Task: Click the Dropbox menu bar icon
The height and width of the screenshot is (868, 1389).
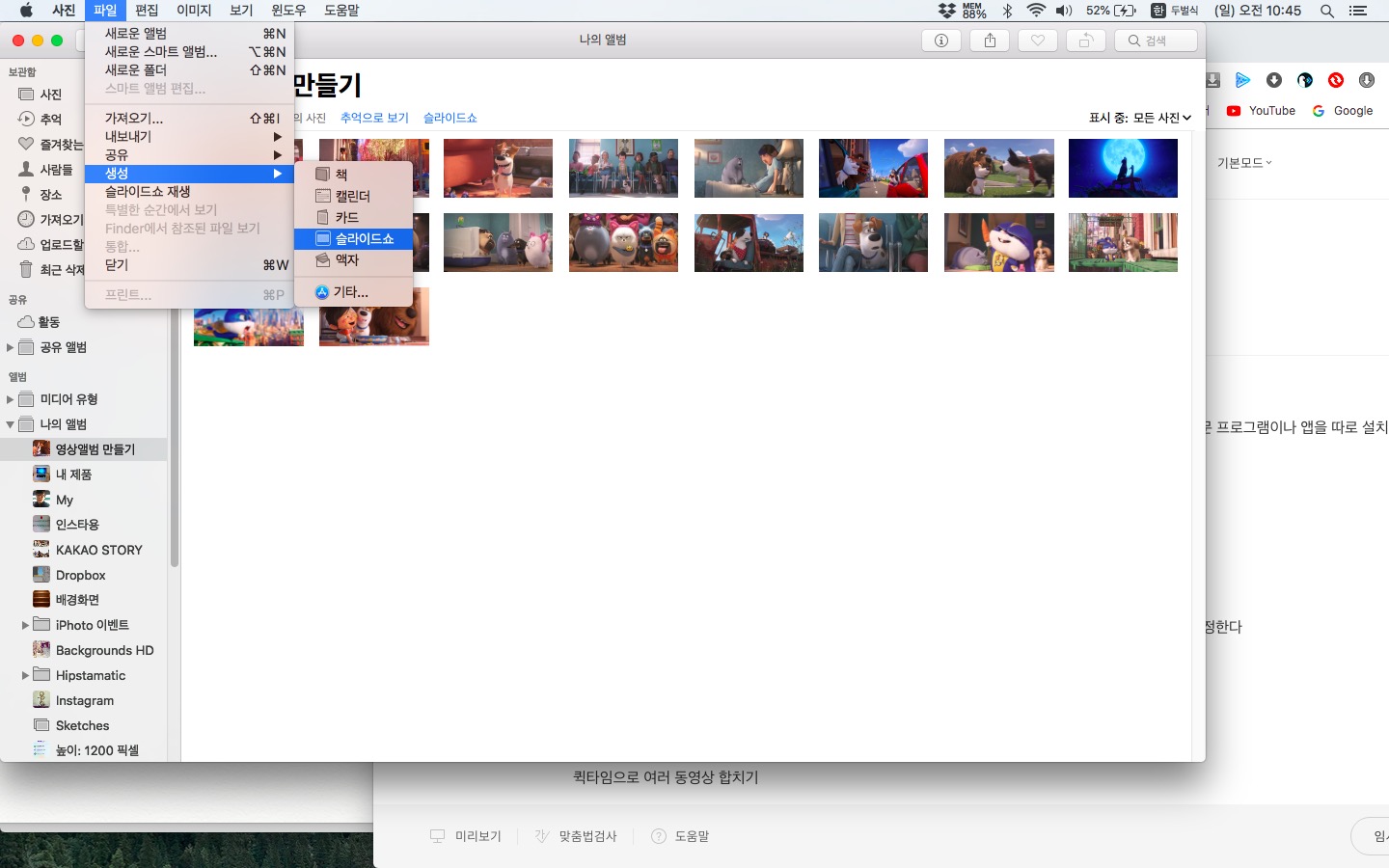Action: [947, 11]
